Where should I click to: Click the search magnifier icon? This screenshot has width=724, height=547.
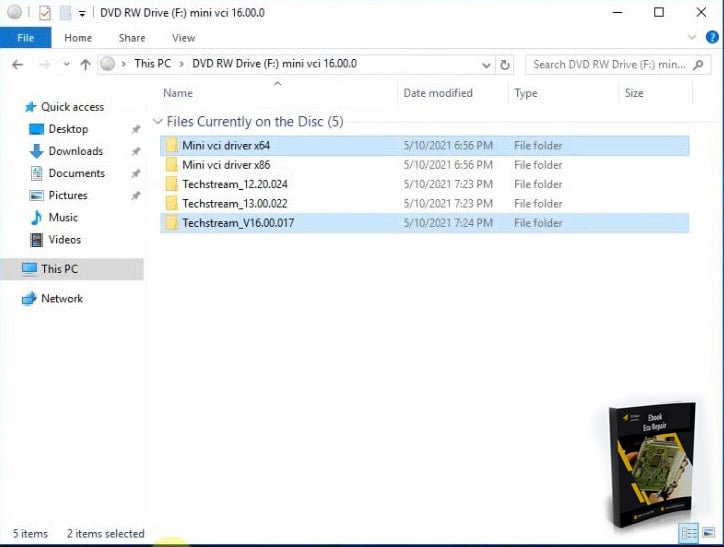(x=698, y=65)
